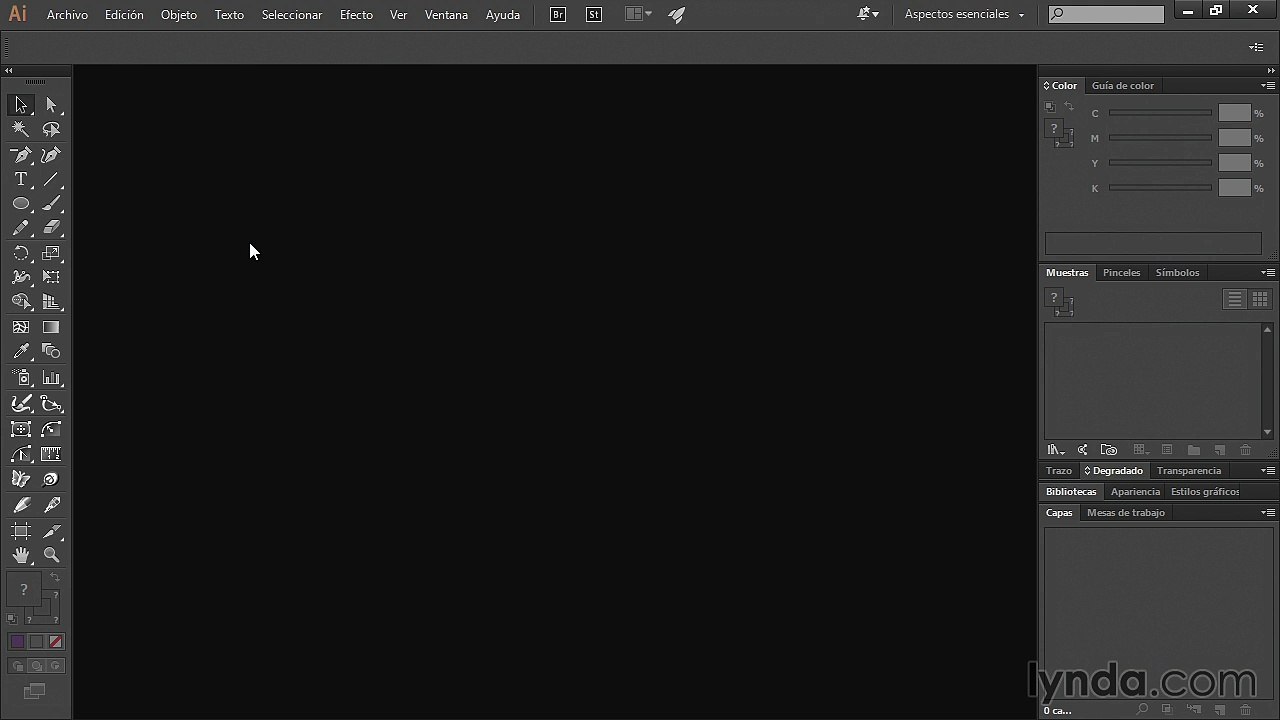This screenshot has height=720, width=1280.
Task: Open the Efecto menu
Action: [356, 15]
